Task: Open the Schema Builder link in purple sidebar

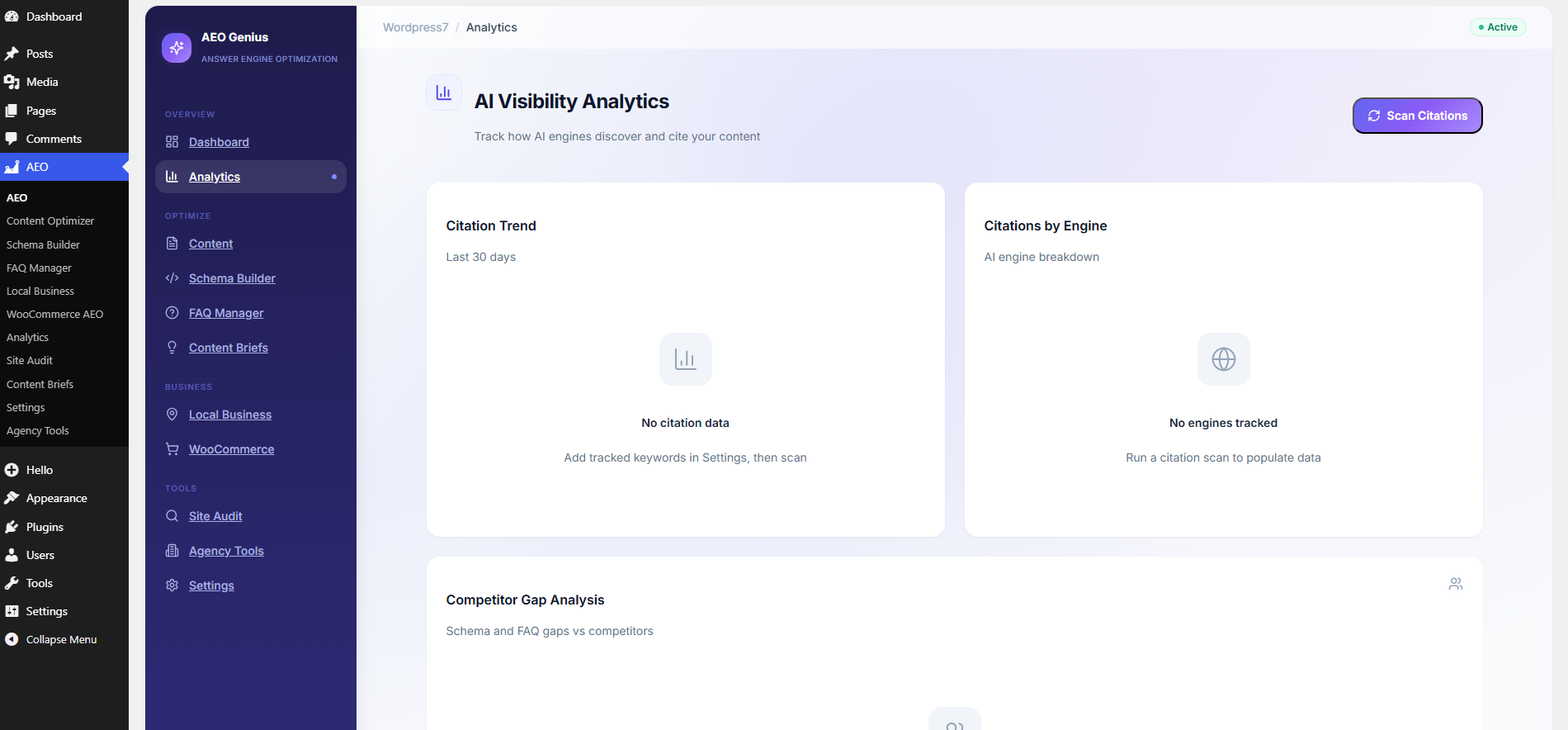Action: coord(232,278)
